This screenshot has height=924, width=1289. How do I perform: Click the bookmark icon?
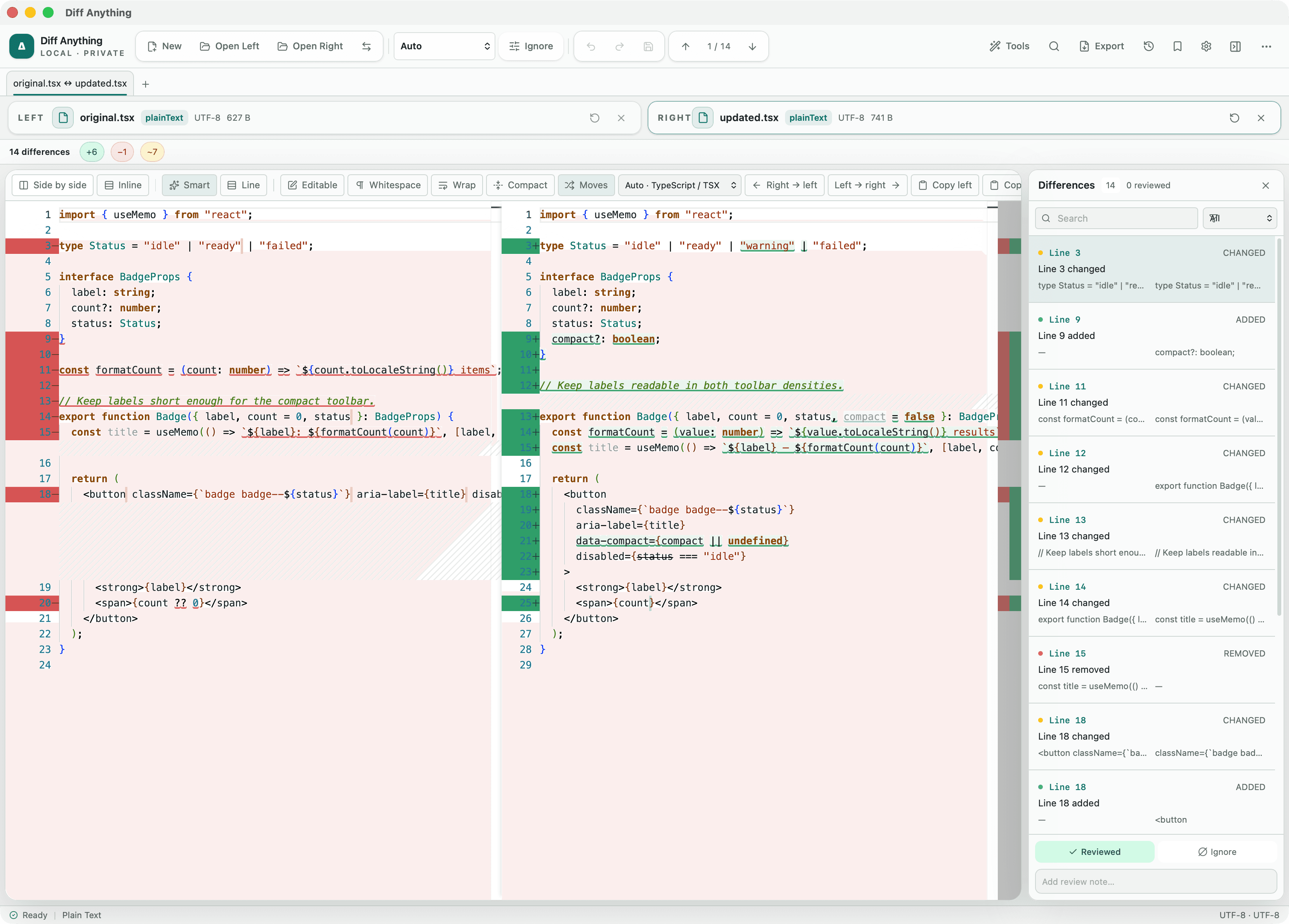click(1178, 47)
